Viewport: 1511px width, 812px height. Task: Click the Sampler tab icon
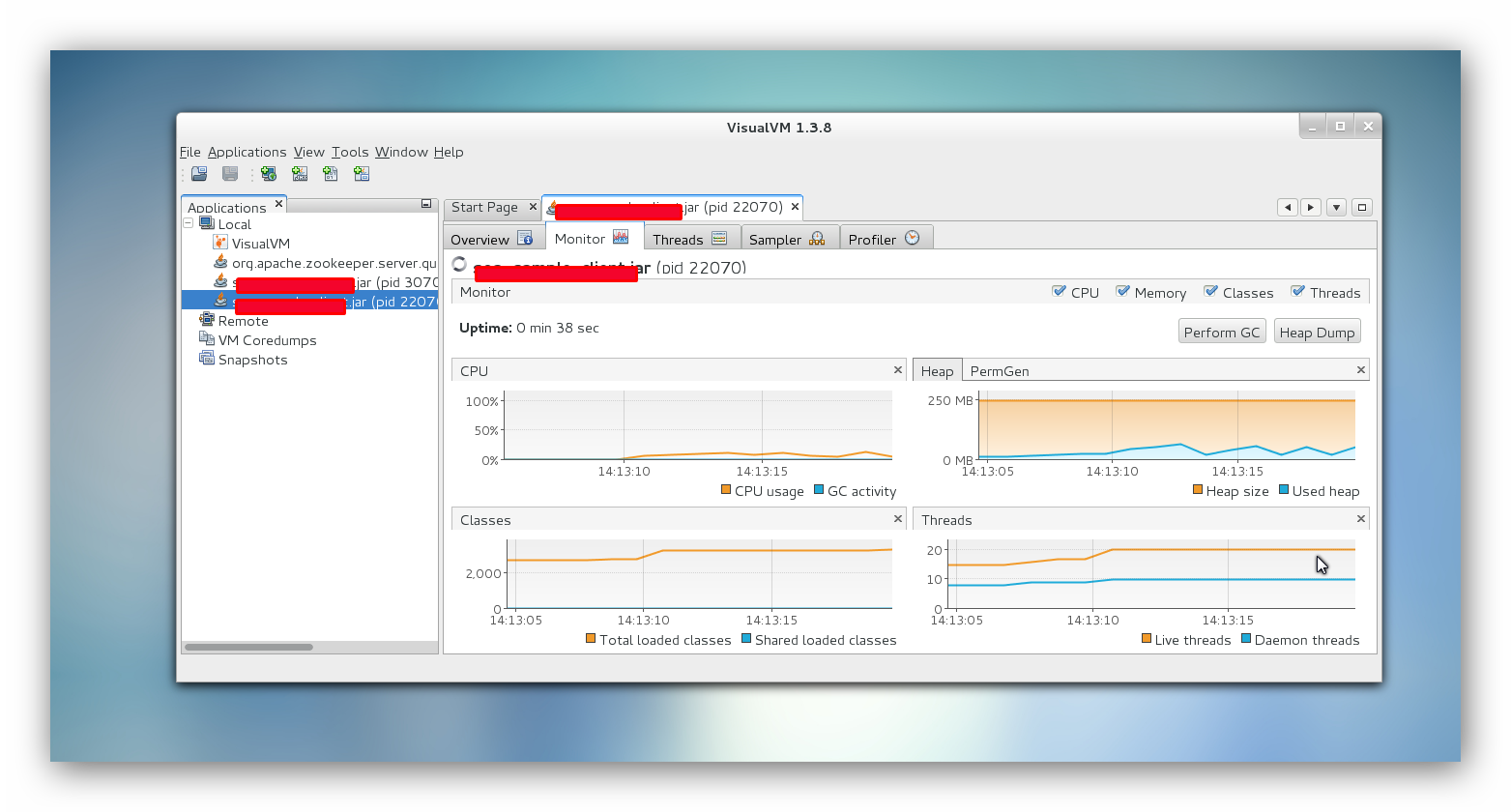[x=817, y=238]
